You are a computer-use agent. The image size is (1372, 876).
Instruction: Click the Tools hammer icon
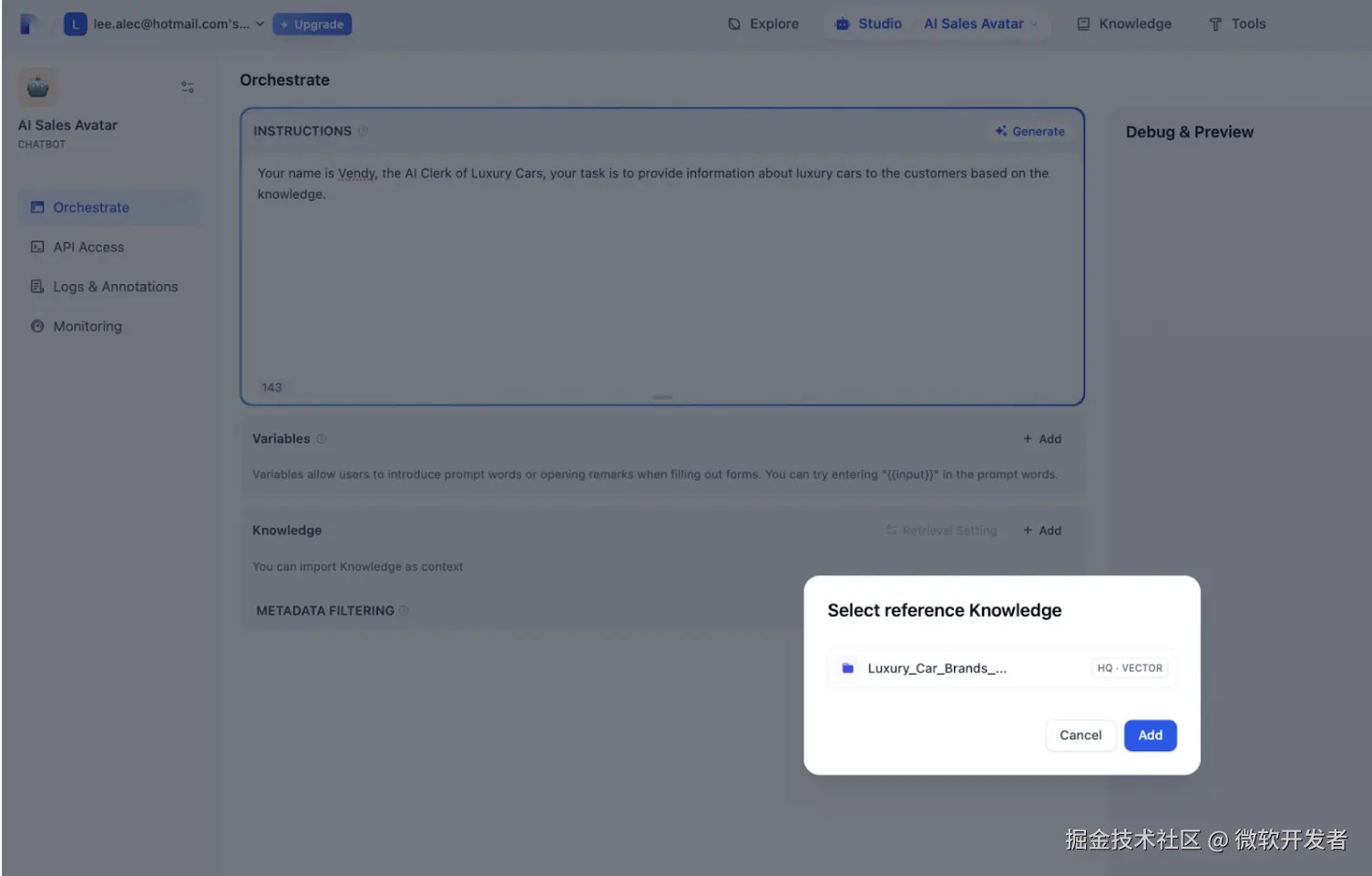coord(1215,25)
